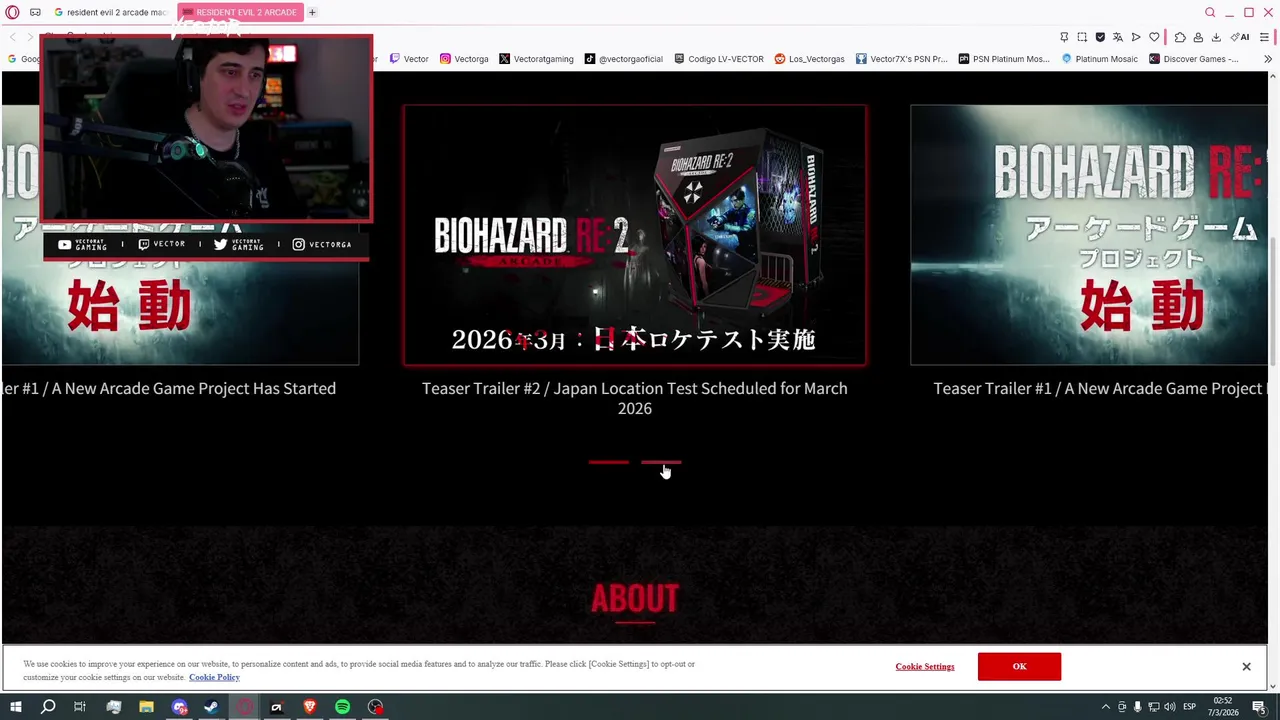Image resolution: width=1280 pixels, height=720 pixels.
Task: Take a snapshot with the capture icon
Action: tap(1082, 37)
